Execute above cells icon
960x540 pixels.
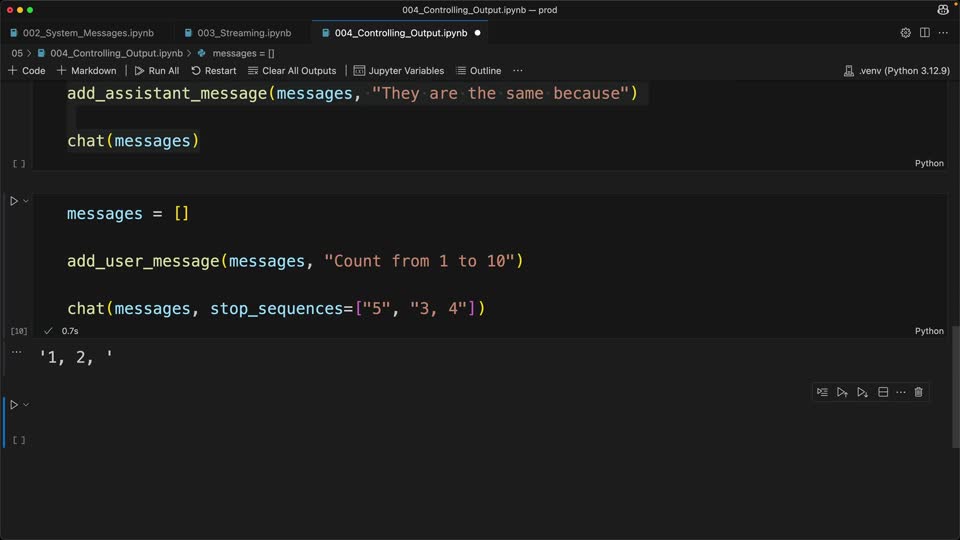(x=842, y=392)
